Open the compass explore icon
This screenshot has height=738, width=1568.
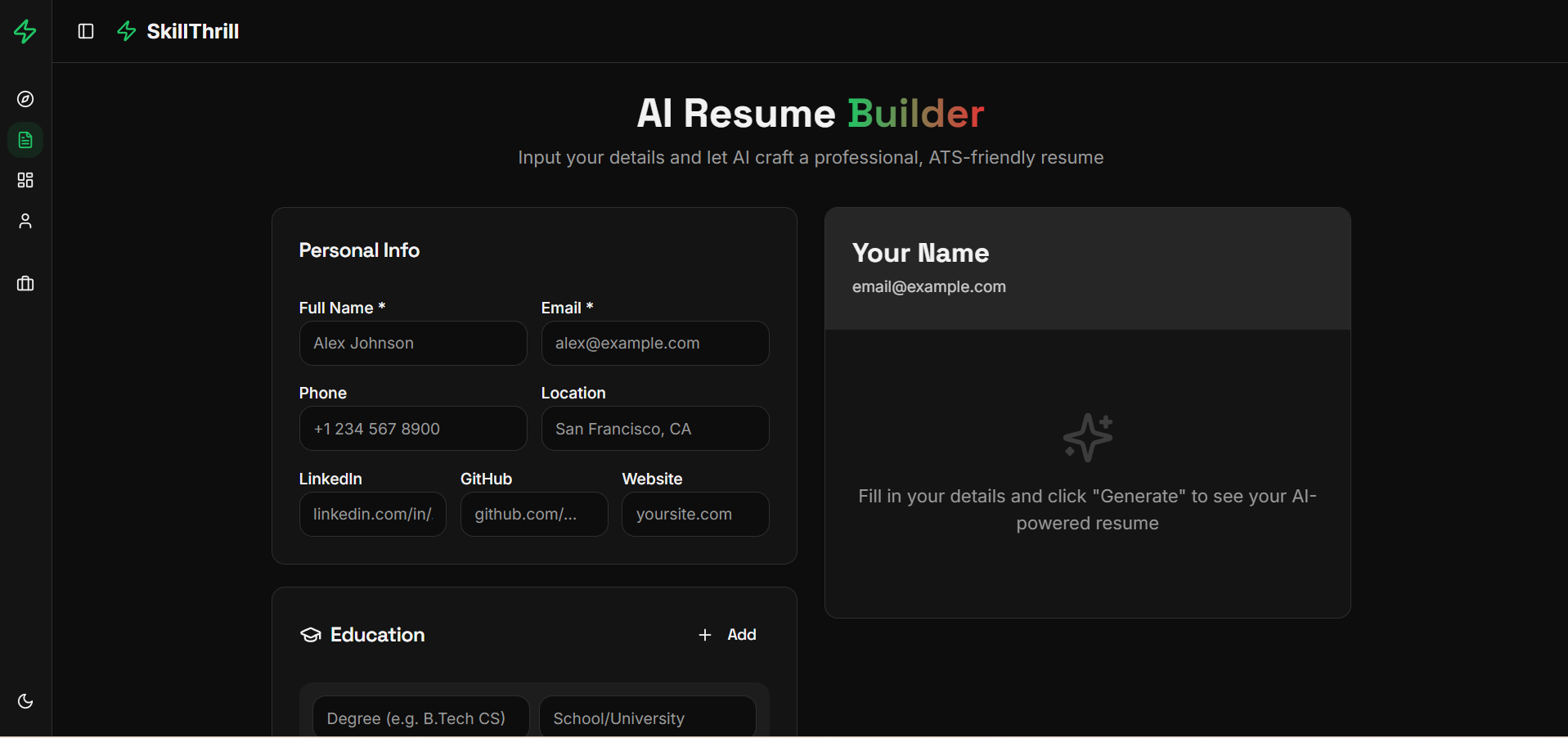click(x=25, y=99)
